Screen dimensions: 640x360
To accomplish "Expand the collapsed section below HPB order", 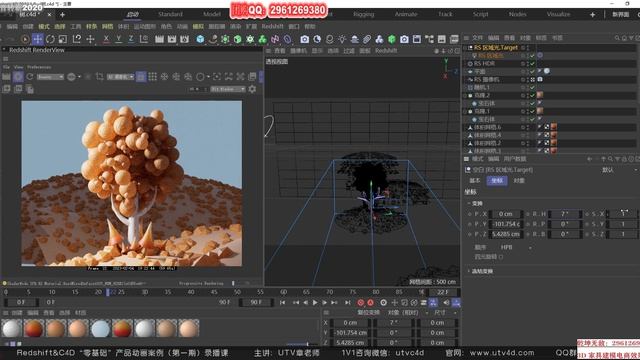I will coord(468,271).
